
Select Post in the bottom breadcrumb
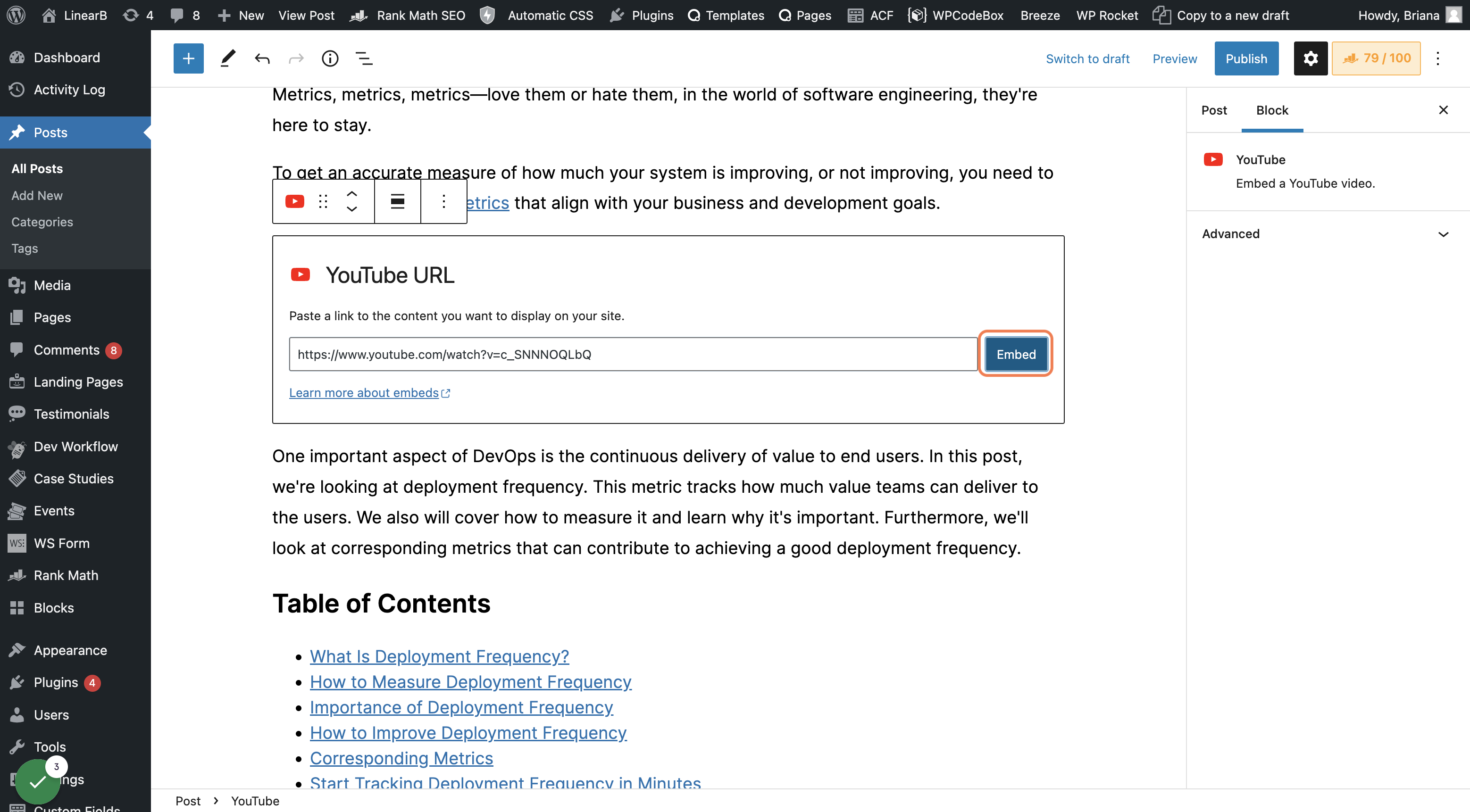coord(188,801)
